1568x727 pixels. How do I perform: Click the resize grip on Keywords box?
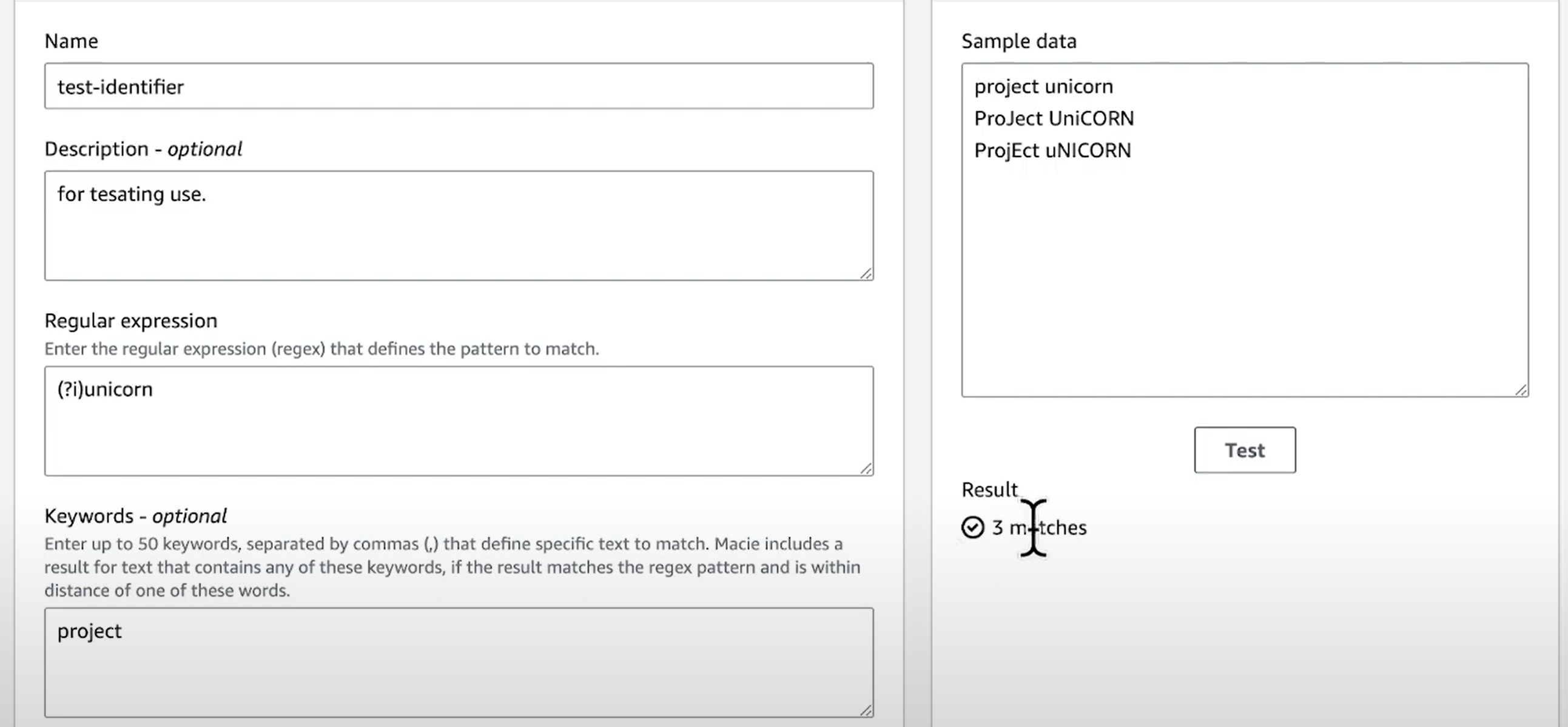click(x=866, y=710)
